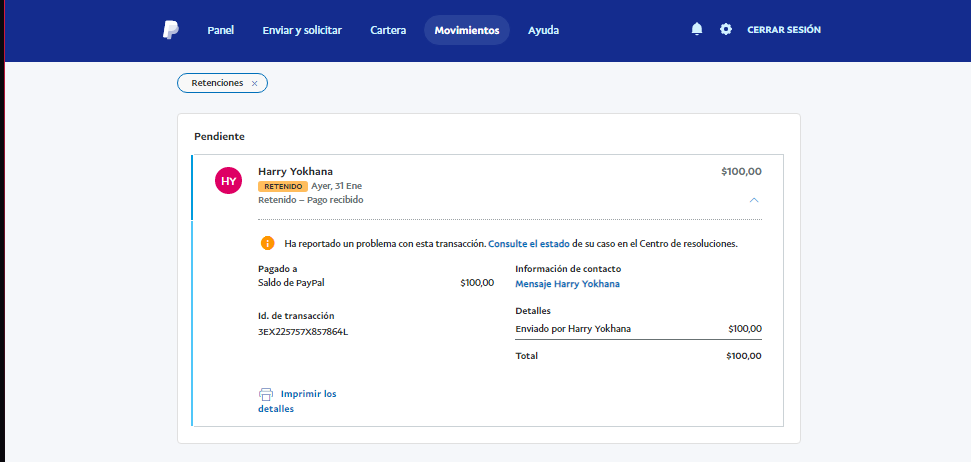971x462 pixels.
Task: Click the Ayer, 31 Ene date
Action: (x=336, y=186)
